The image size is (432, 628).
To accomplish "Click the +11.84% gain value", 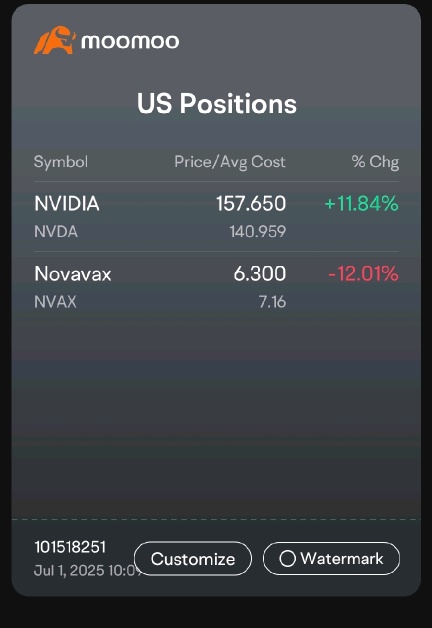I will coord(362,203).
